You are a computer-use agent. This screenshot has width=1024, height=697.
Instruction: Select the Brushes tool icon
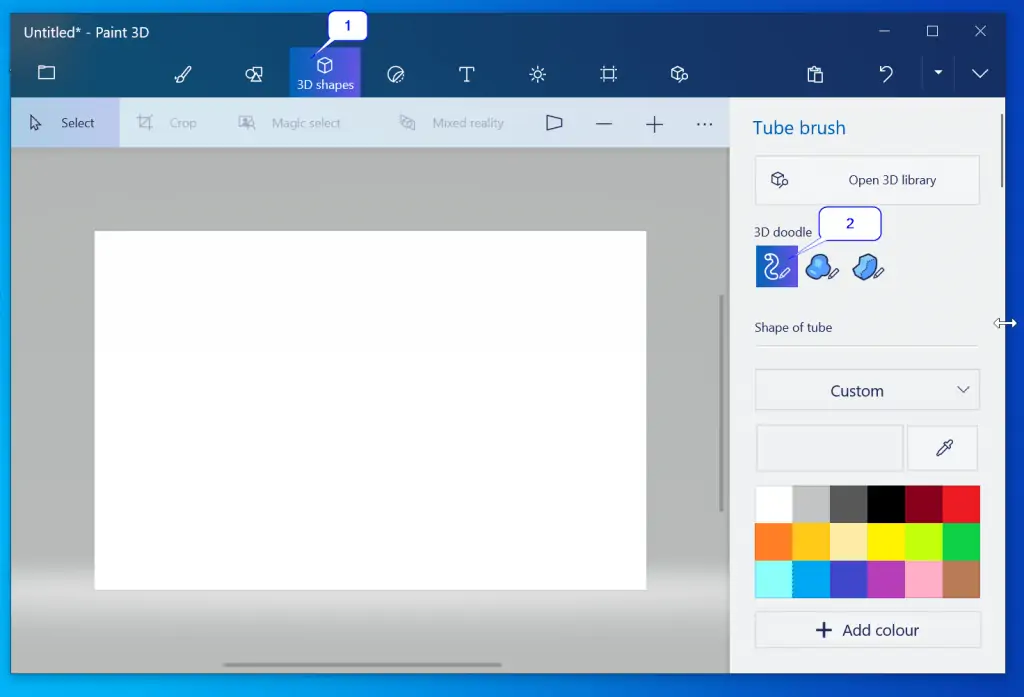(182, 74)
